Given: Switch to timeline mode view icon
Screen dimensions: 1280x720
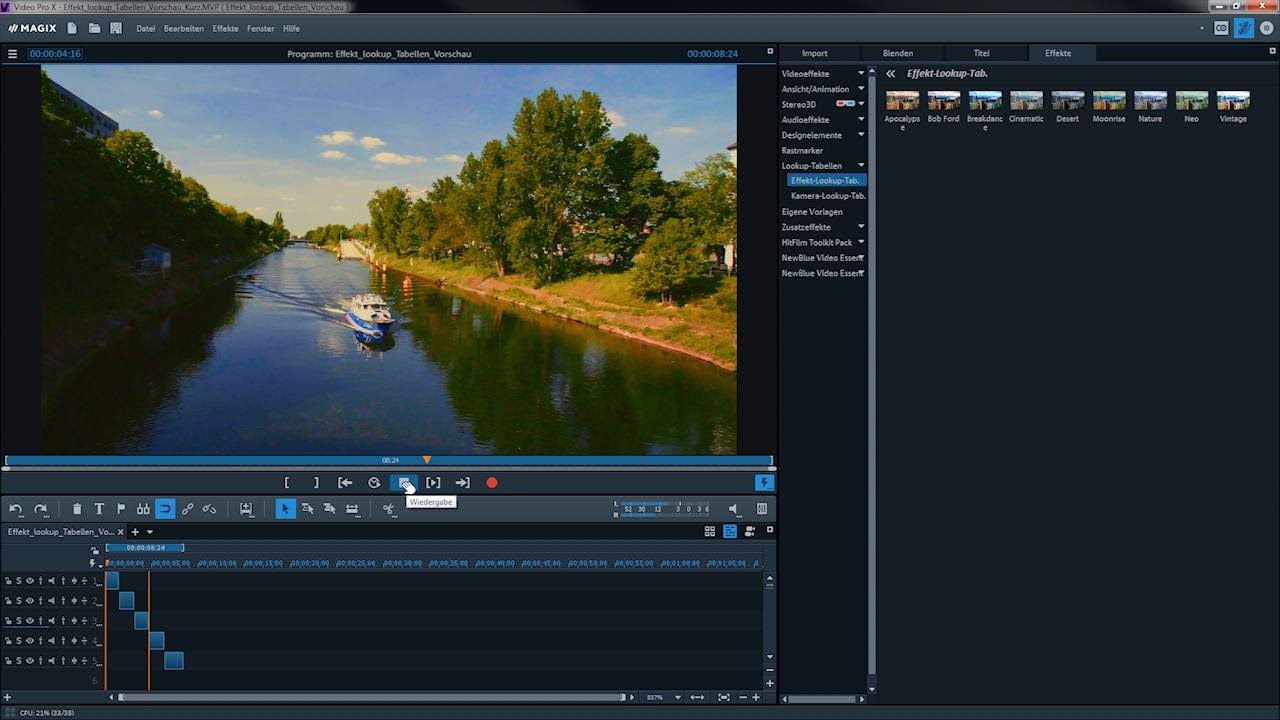Looking at the screenshot, I should tap(730, 532).
